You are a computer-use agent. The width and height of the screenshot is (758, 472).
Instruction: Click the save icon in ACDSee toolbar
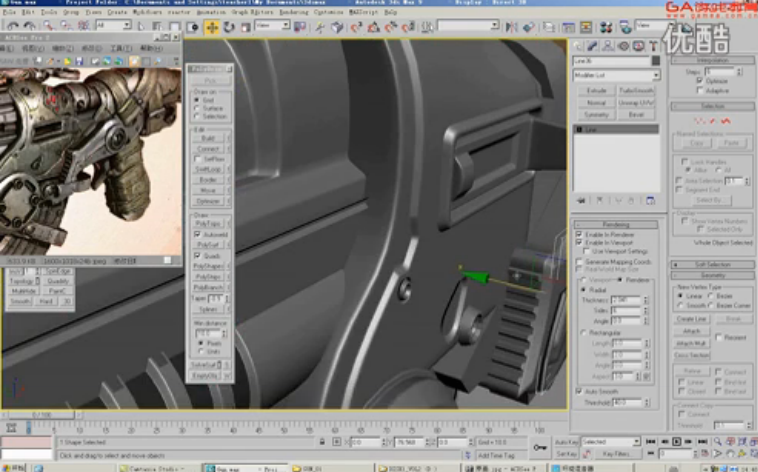pos(79,61)
